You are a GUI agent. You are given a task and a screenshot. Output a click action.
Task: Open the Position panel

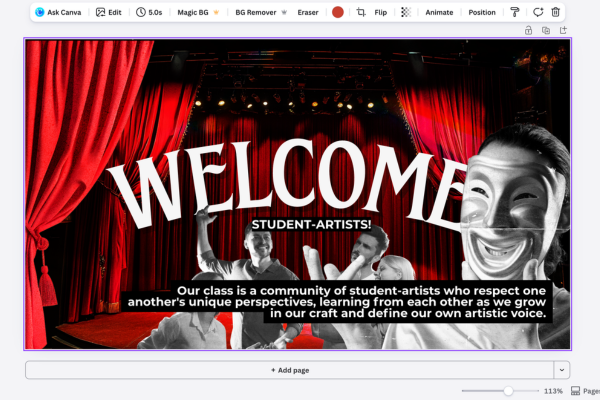coord(482,12)
